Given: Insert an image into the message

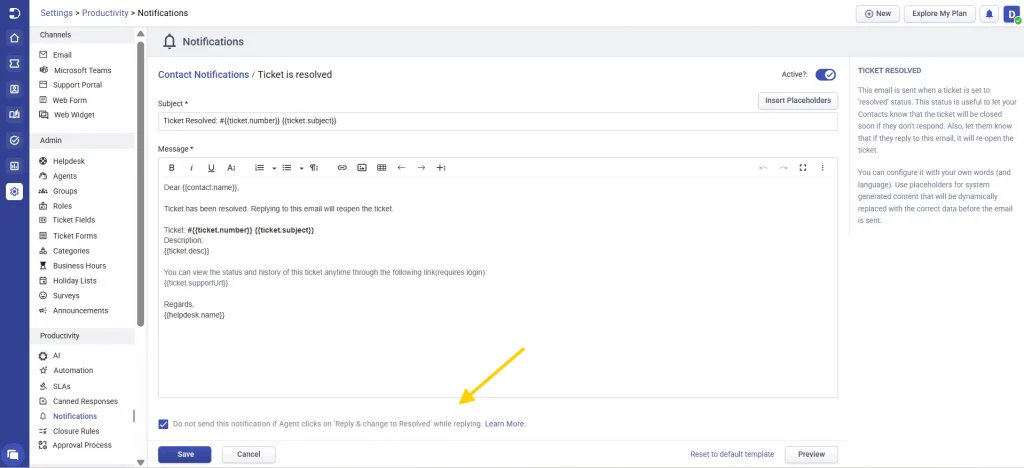Looking at the screenshot, I should (x=361, y=168).
